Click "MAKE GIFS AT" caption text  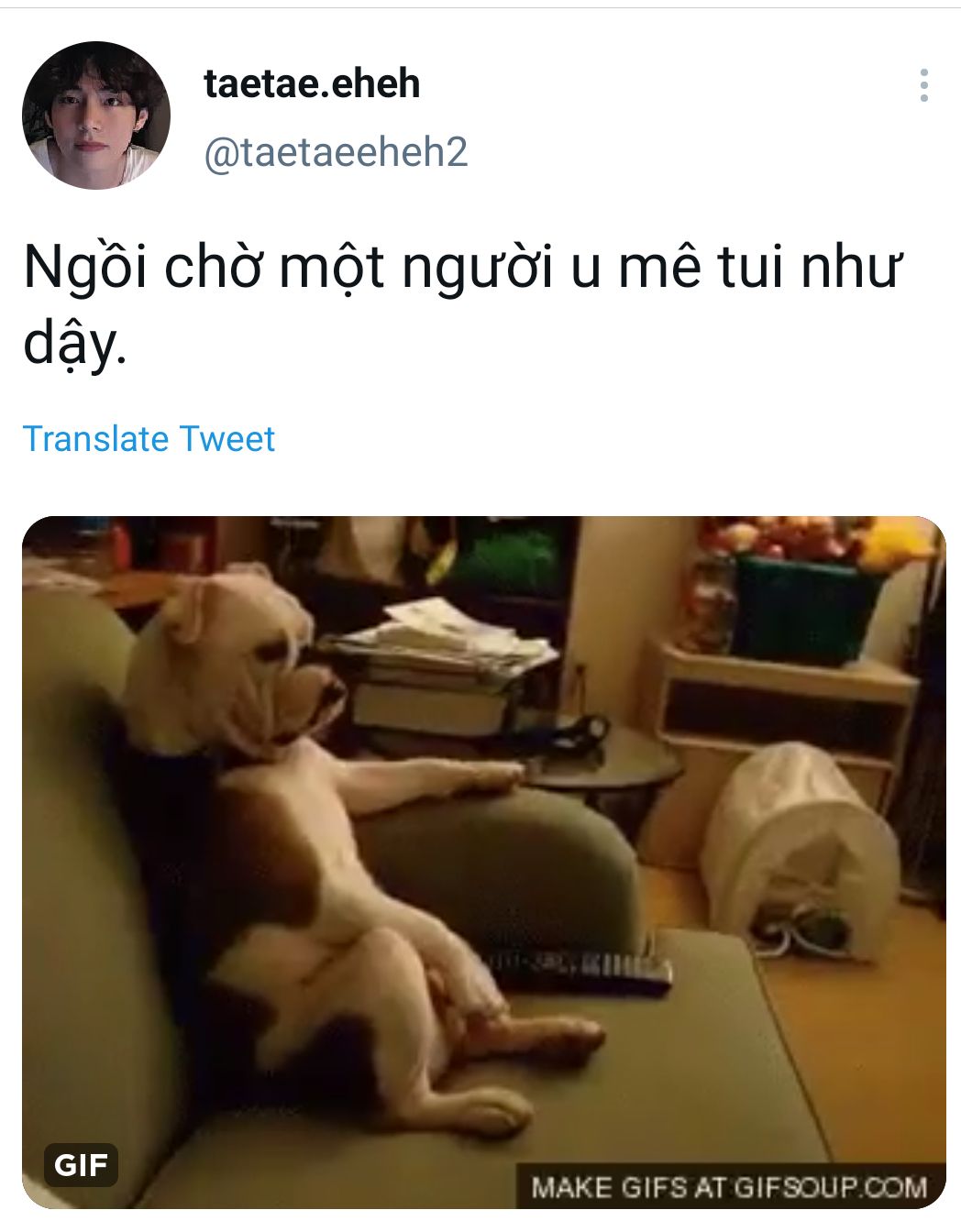point(629,1188)
